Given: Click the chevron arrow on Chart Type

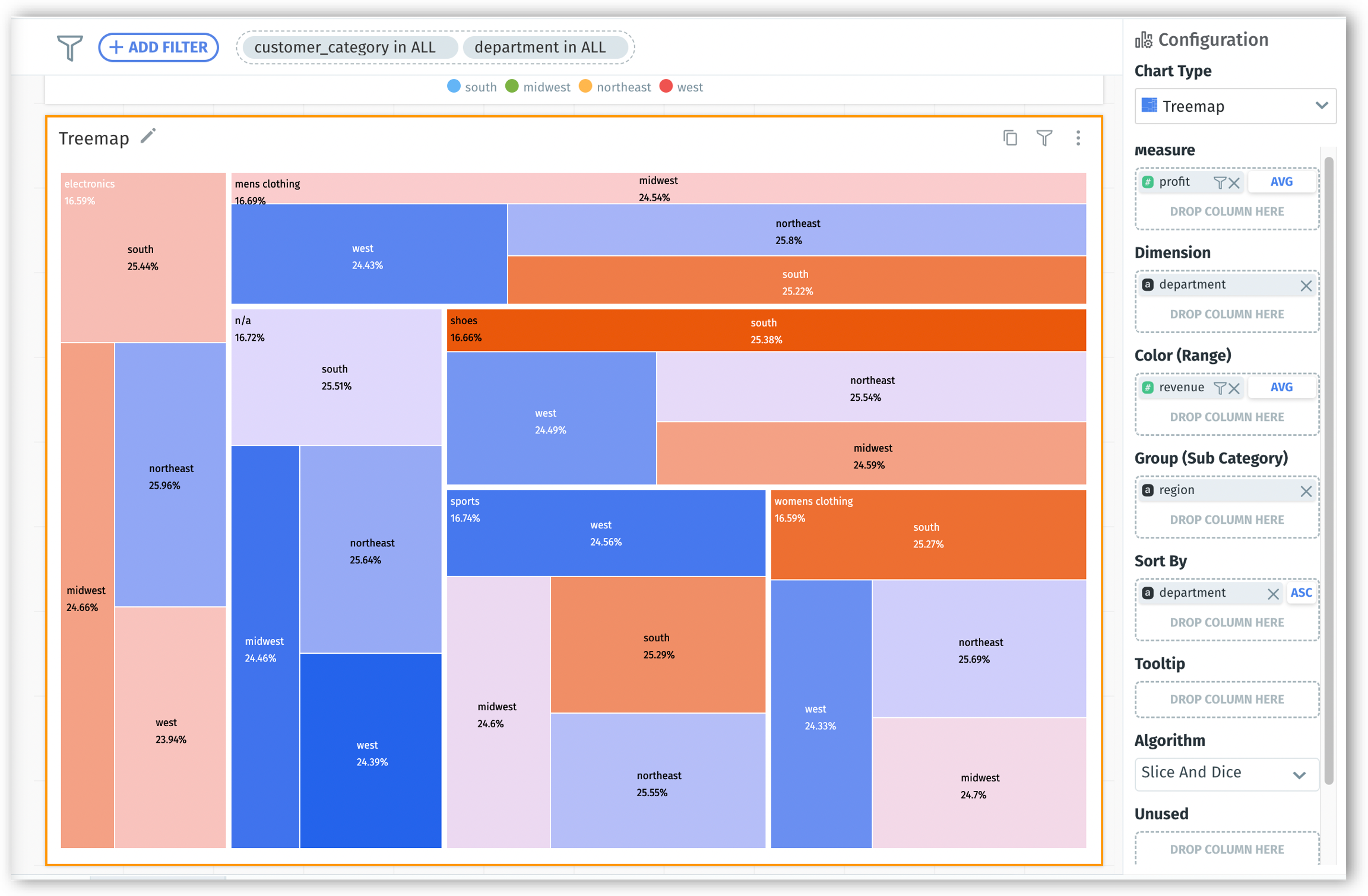Looking at the screenshot, I should (x=1321, y=106).
